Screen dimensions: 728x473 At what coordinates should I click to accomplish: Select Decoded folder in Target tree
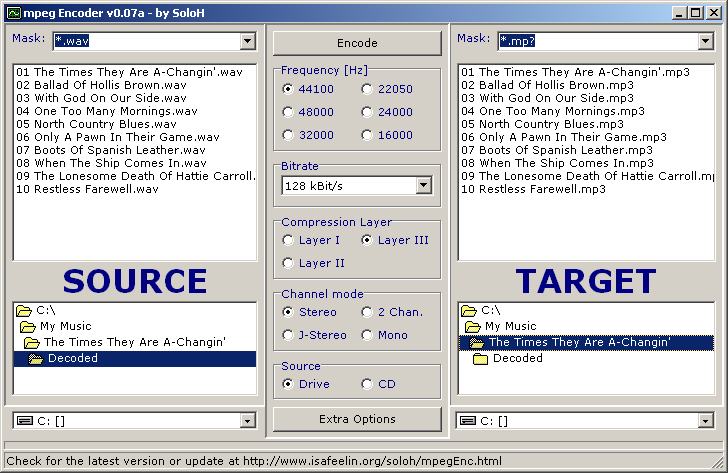click(x=518, y=358)
